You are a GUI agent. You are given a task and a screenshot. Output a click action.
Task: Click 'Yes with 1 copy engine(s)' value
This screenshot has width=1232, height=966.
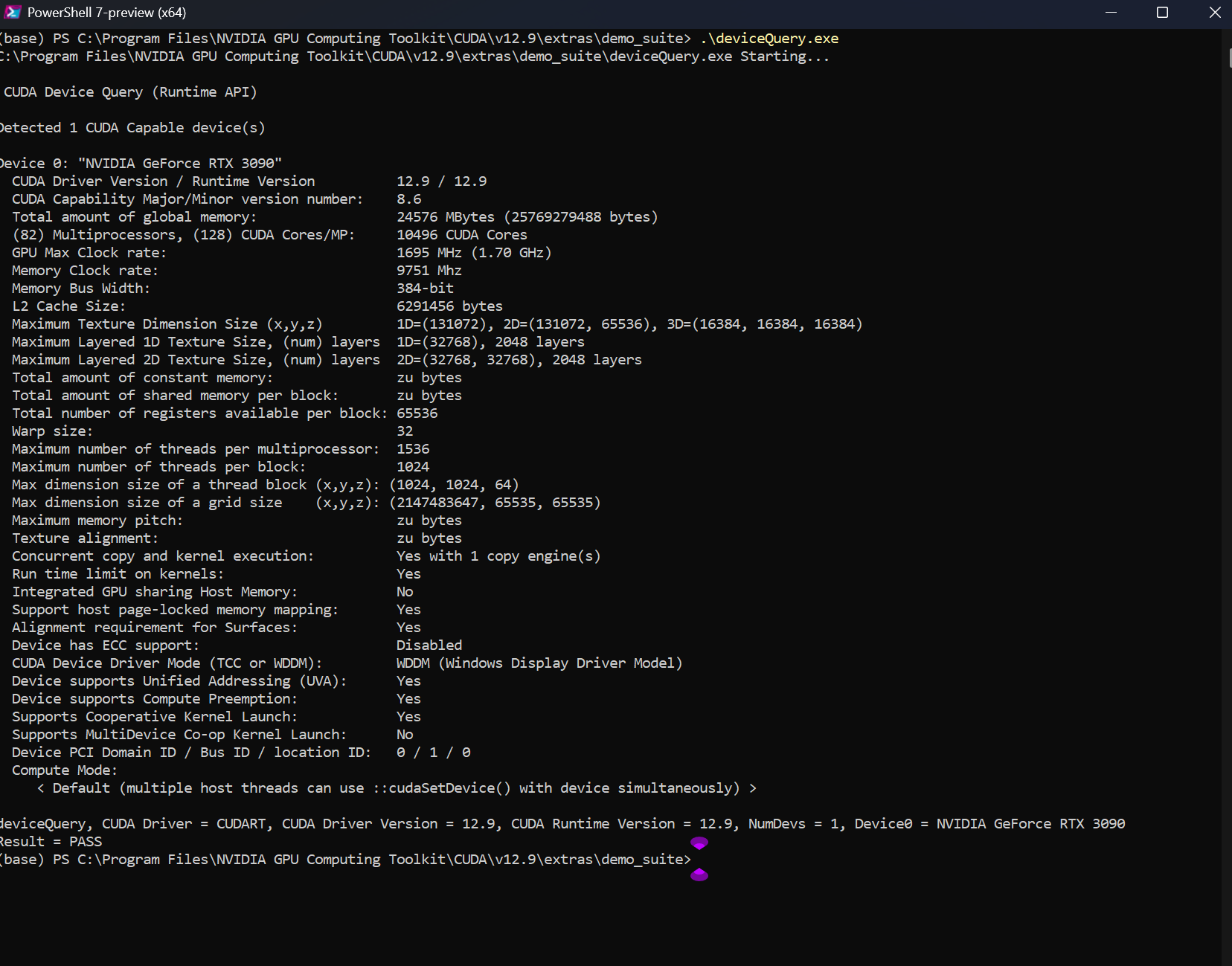point(498,556)
